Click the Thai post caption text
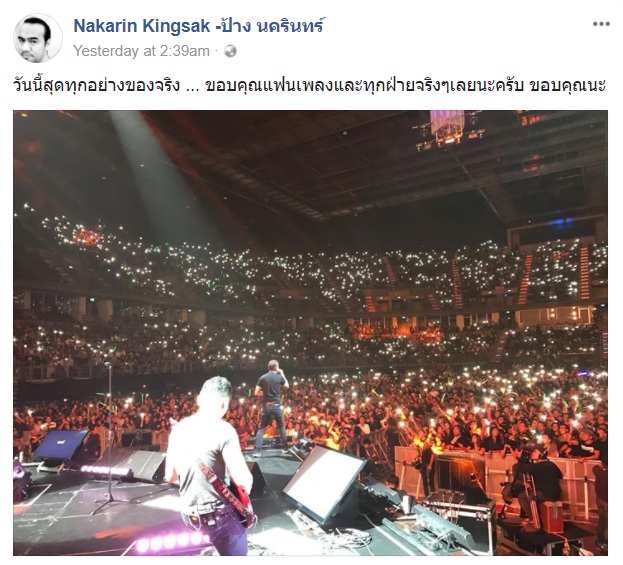623x565 pixels. click(309, 85)
